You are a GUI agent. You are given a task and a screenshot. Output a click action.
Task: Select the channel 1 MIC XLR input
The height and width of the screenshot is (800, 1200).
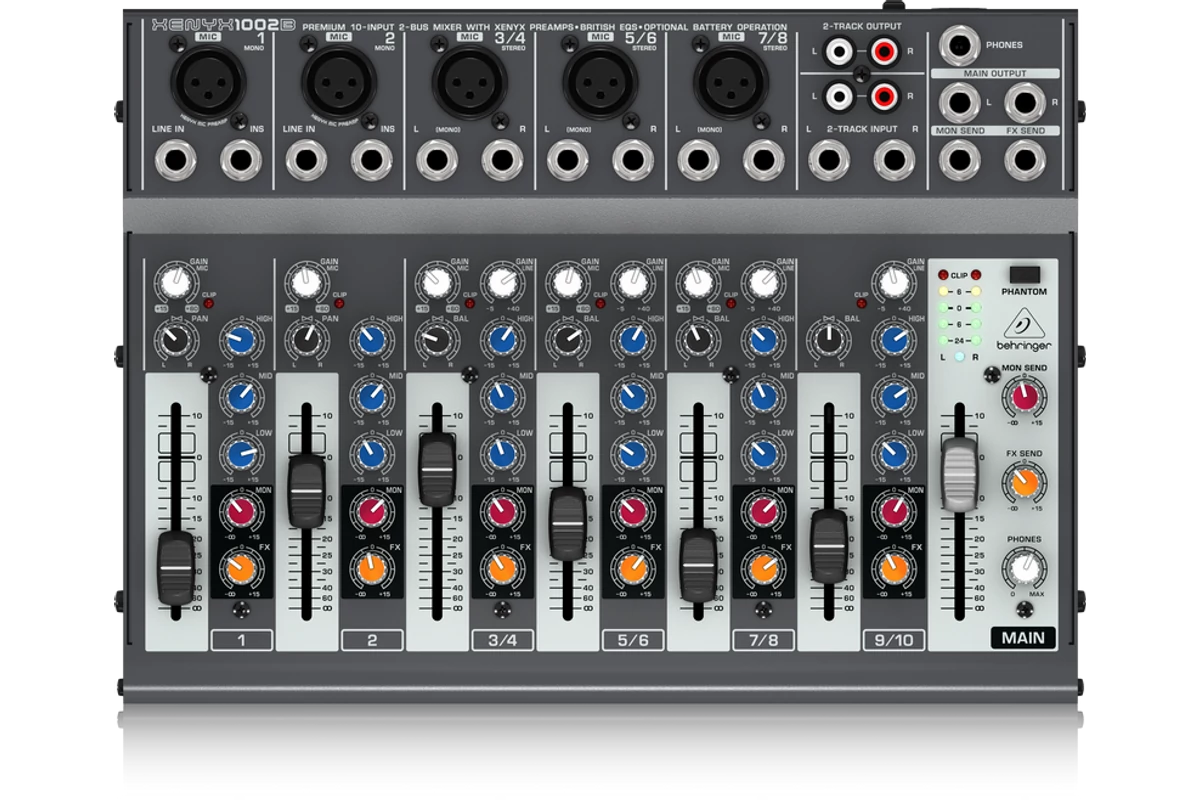coord(209,82)
